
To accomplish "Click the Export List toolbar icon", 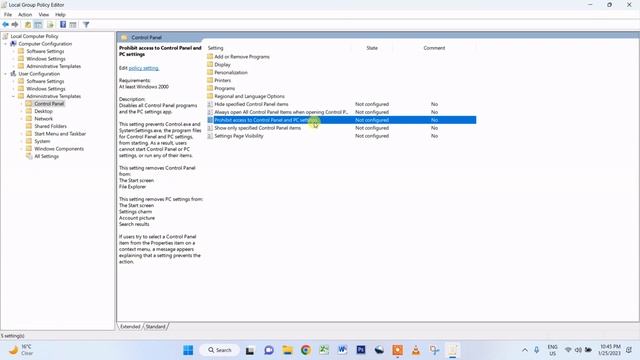I will click(x=50, y=25).
